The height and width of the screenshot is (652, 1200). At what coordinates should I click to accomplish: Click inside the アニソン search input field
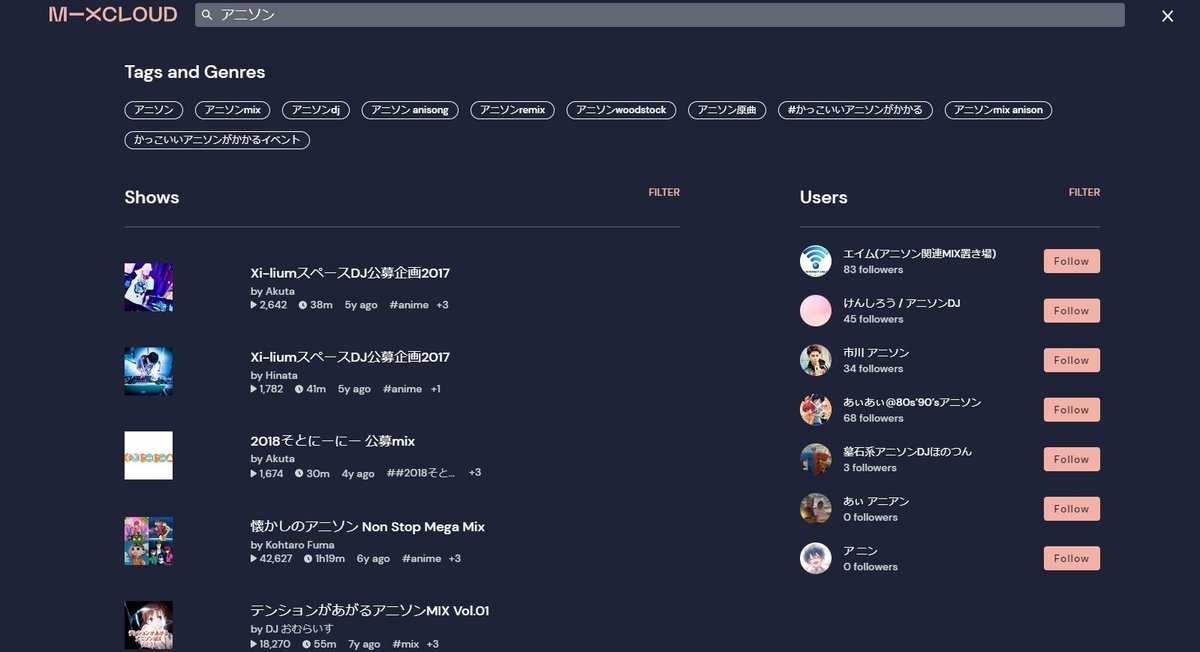pyautogui.click(x=400, y=15)
